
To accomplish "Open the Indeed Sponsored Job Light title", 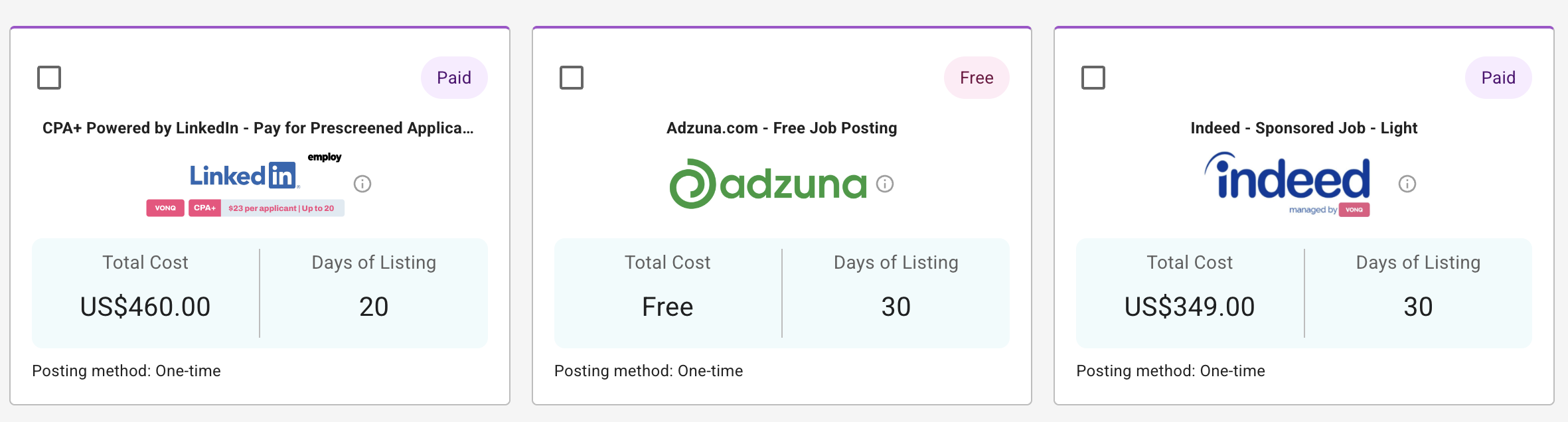I will 1303,127.
